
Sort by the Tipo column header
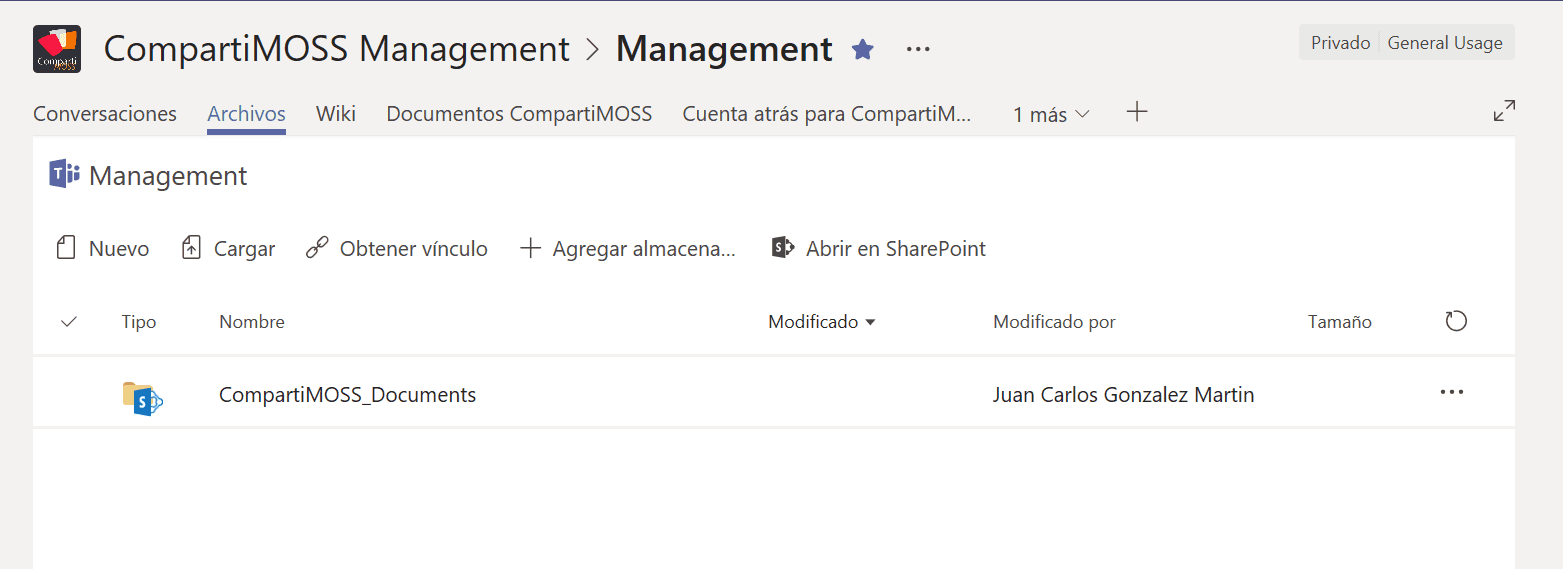tap(139, 322)
